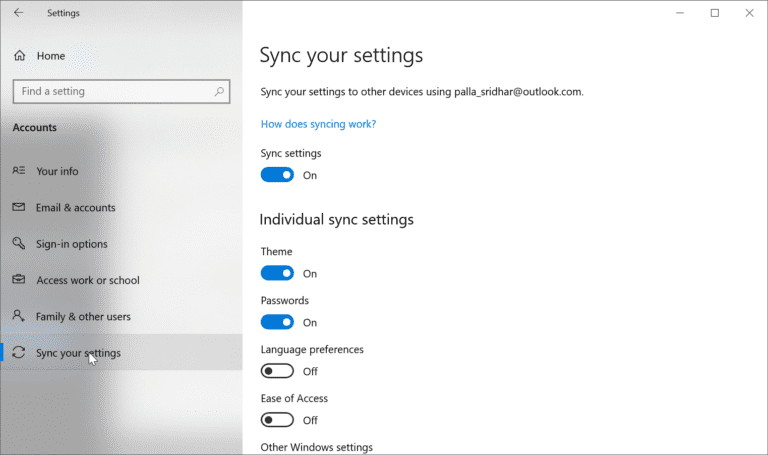Click the search magnifier icon
The height and width of the screenshot is (455, 768).
click(x=220, y=91)
